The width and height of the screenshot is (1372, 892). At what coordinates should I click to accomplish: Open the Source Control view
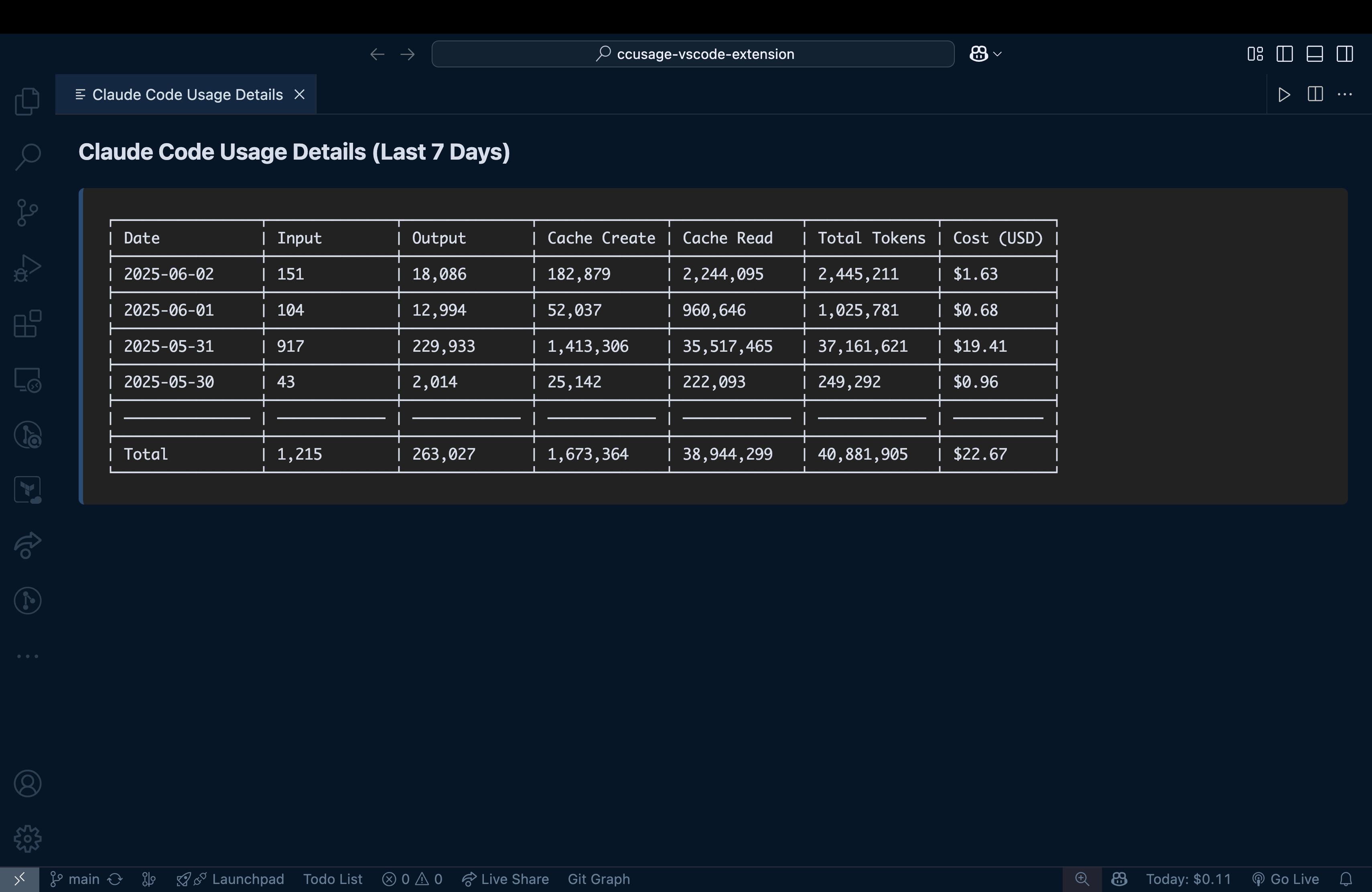(x=27, y=213)
